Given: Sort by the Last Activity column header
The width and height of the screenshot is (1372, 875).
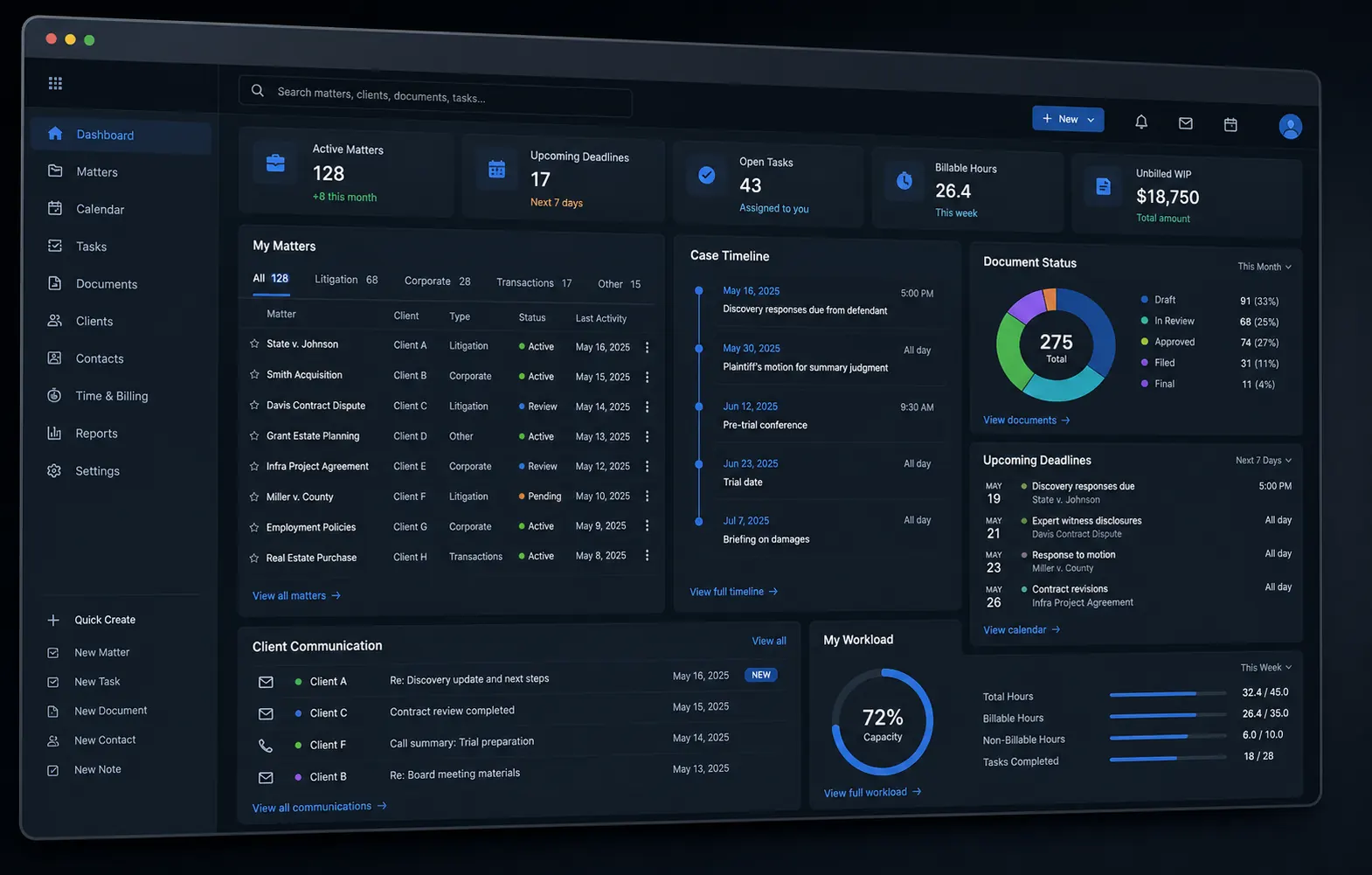Looking at the screenshot, I should 600,318.
